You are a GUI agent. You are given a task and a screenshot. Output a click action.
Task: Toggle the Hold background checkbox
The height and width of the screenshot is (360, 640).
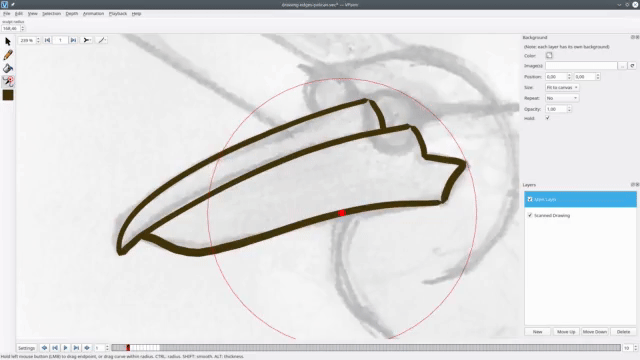tap(547, 118)
